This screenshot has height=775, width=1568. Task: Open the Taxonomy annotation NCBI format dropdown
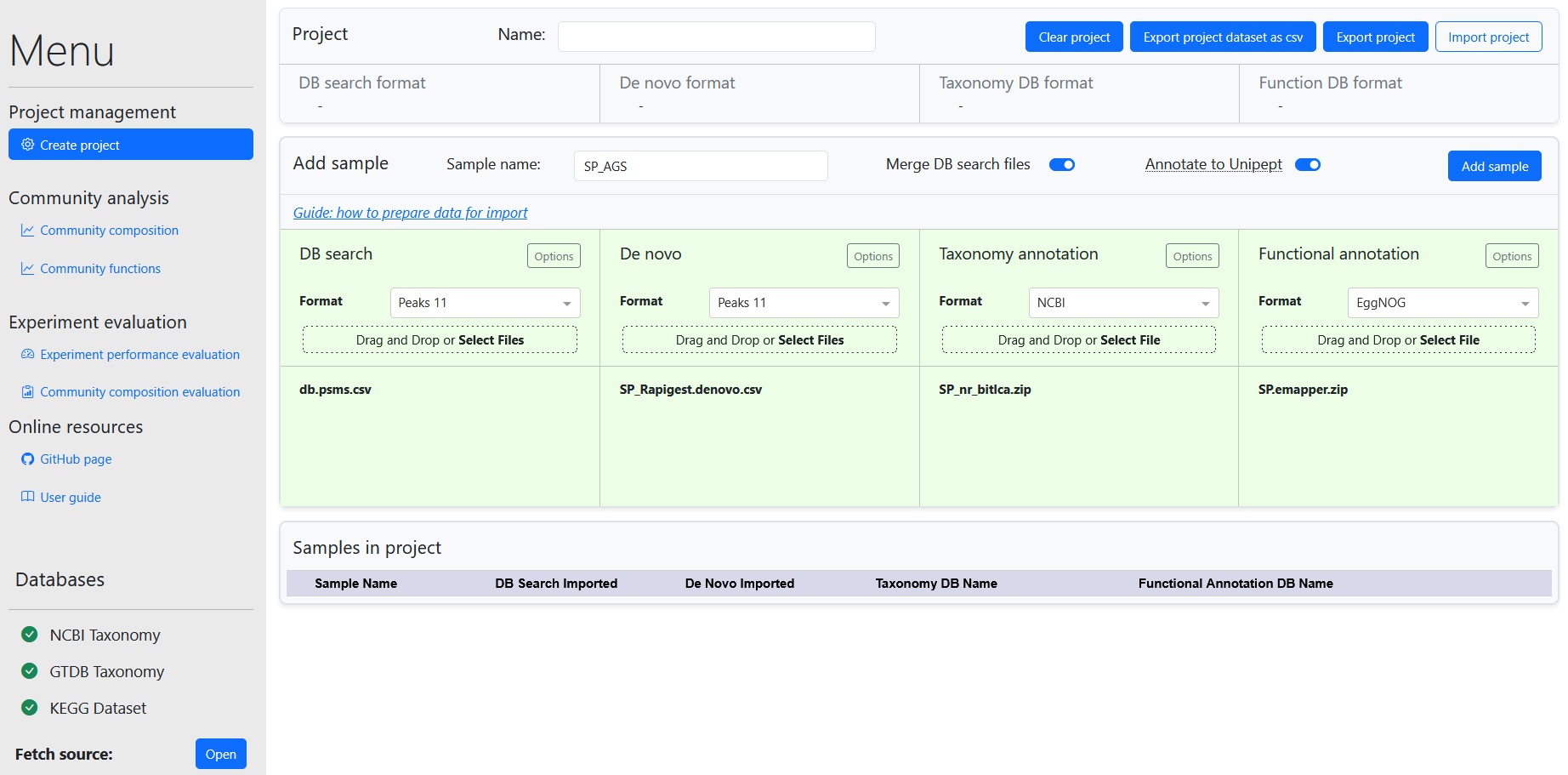1122,303
